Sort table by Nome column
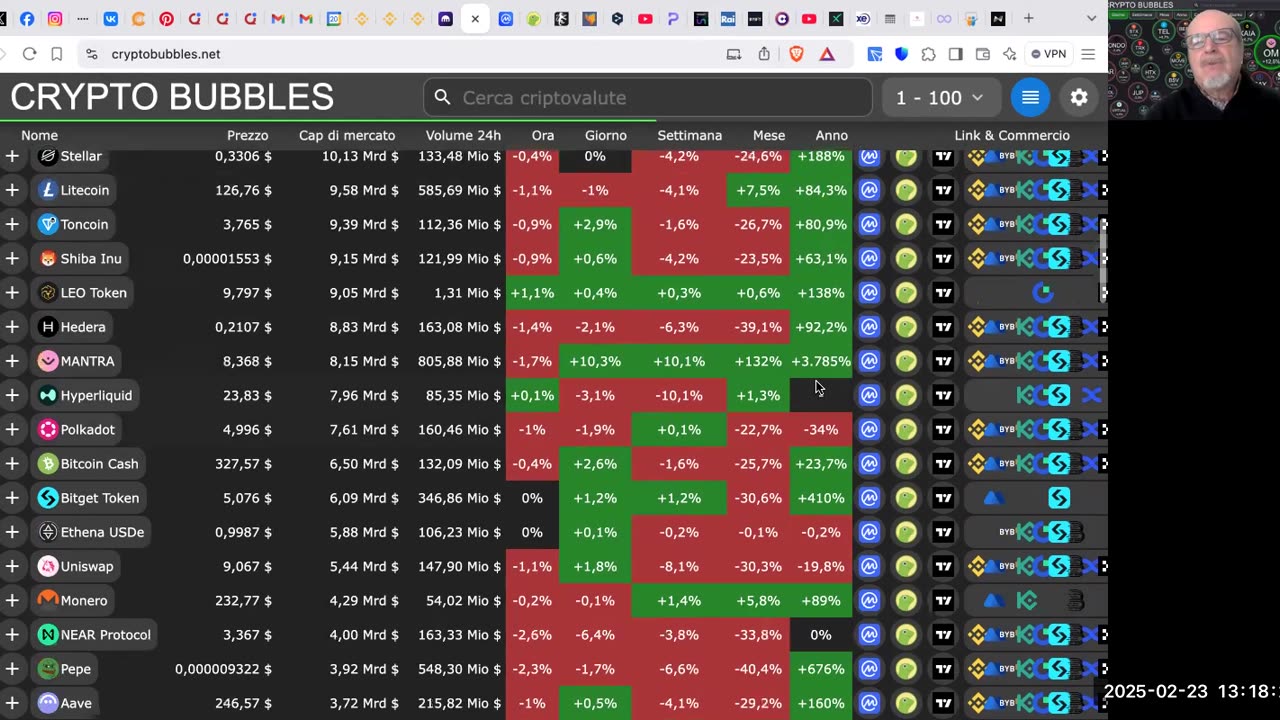The height and width of the screenshot is (720, 1280). click(40, 135)
